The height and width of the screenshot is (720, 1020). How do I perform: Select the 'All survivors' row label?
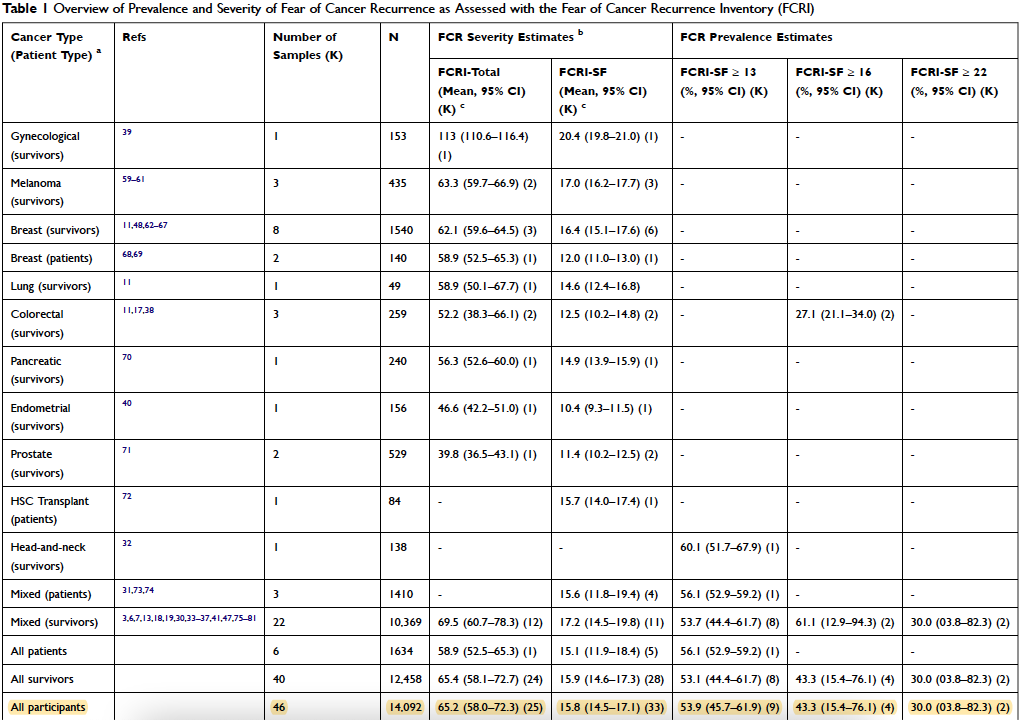point(42,679)
